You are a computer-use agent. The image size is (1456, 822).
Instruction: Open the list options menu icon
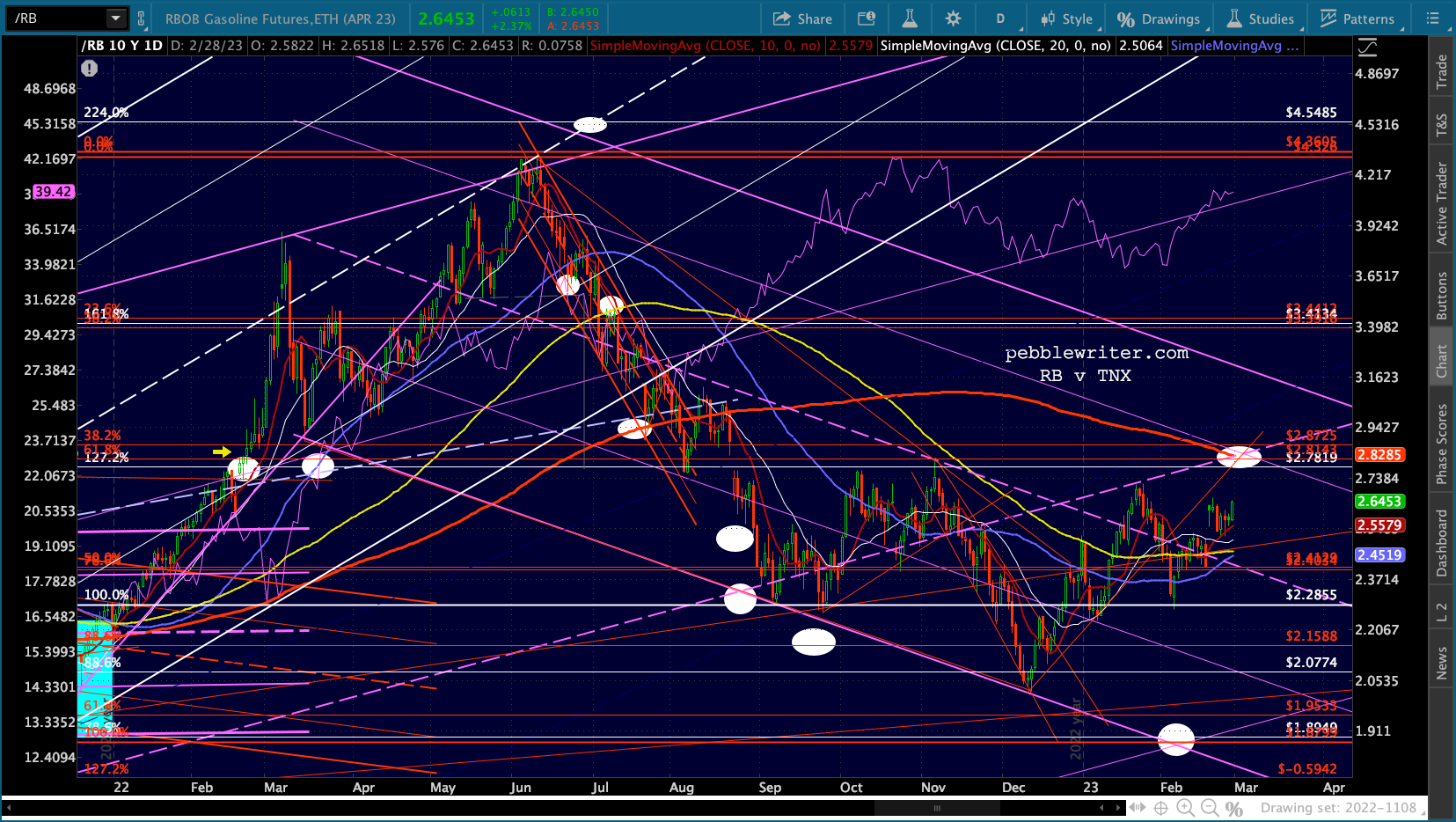1432,18
